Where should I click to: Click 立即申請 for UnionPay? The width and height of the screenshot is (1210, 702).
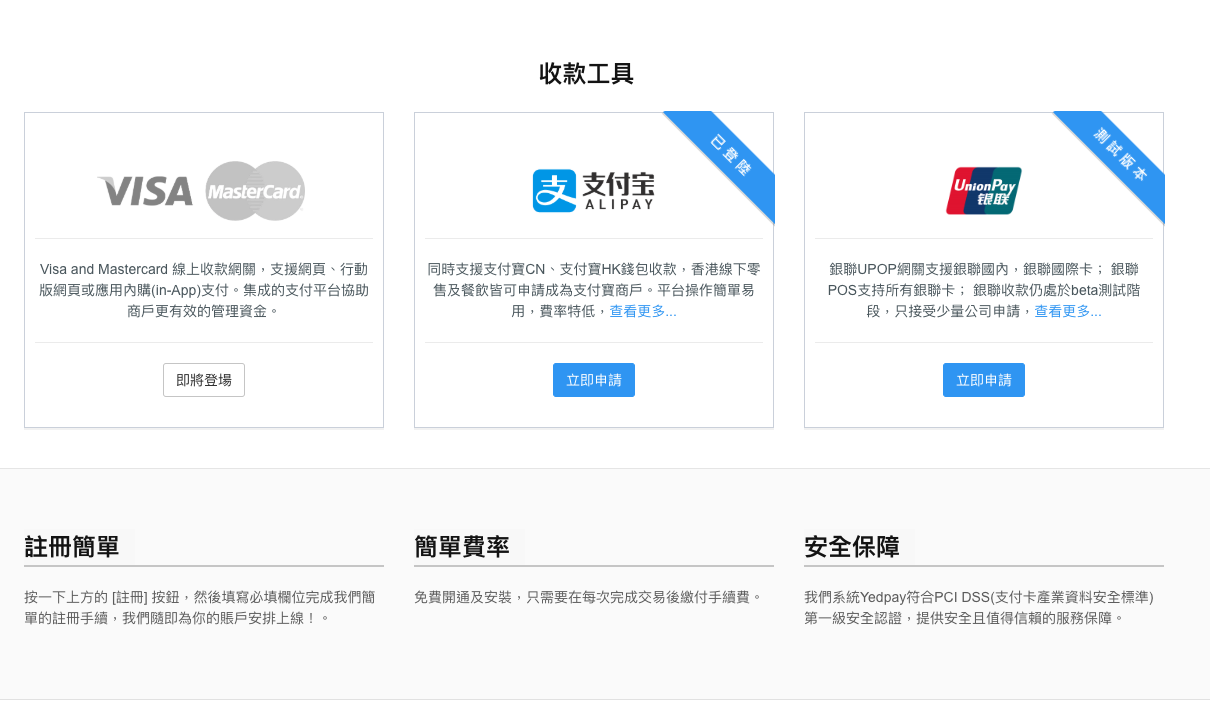point(984,380)
